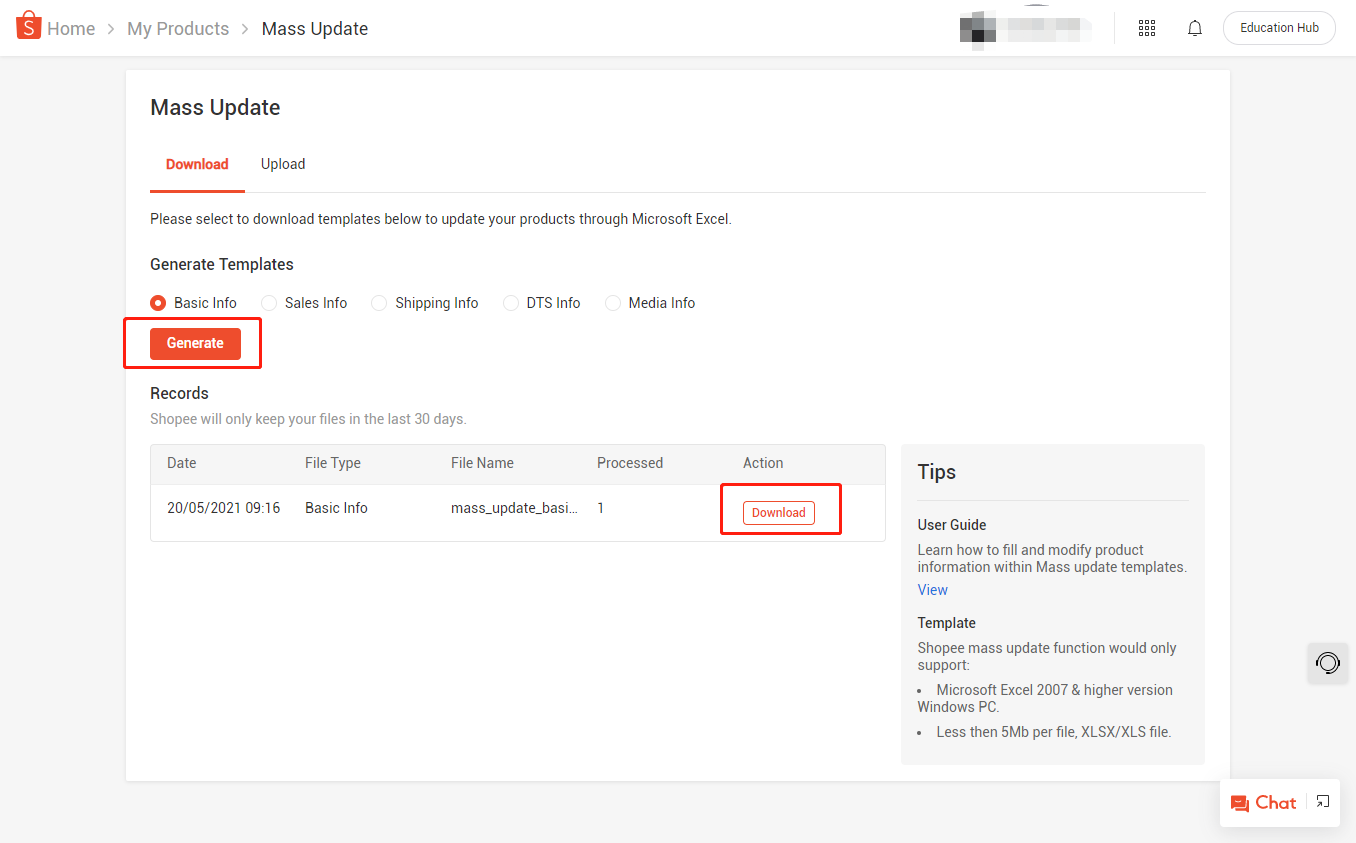Switch to the Upload tab

pyautogui.click(x=283, y=164)
